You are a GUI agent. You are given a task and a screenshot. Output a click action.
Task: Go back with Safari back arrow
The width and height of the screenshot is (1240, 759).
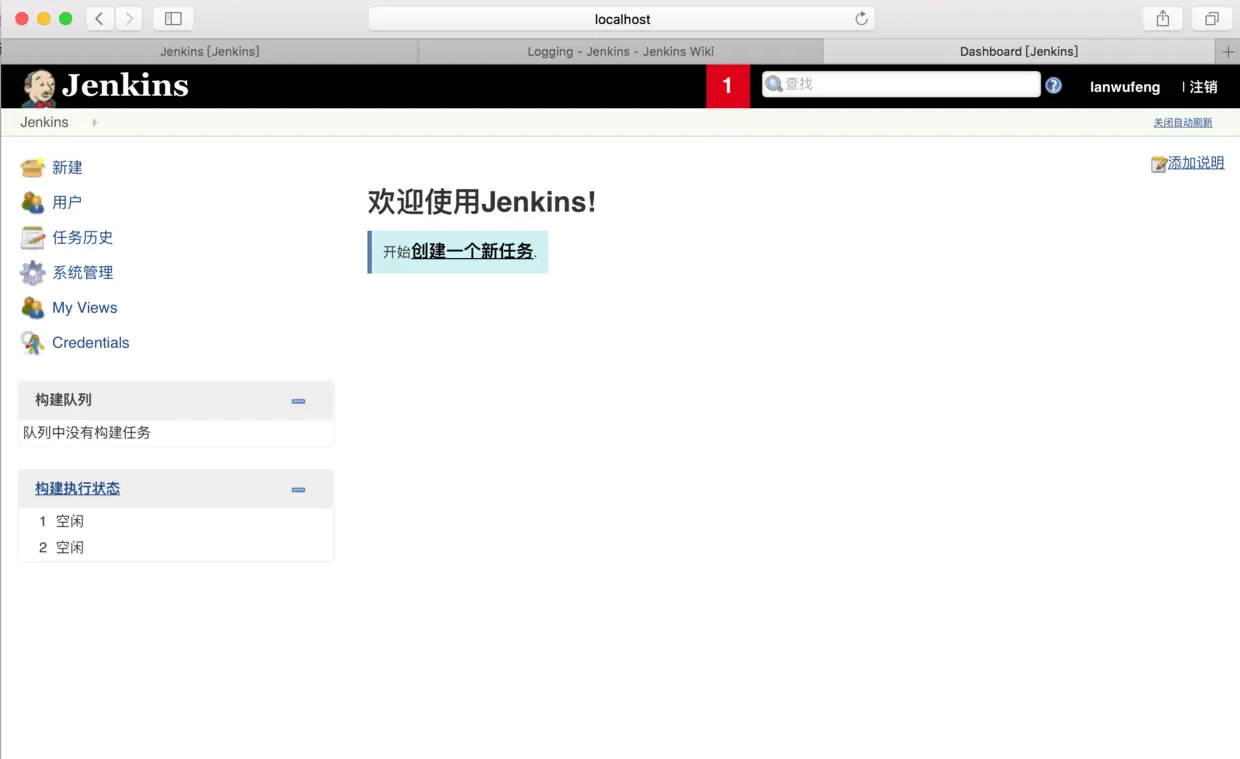pos(100,18)
